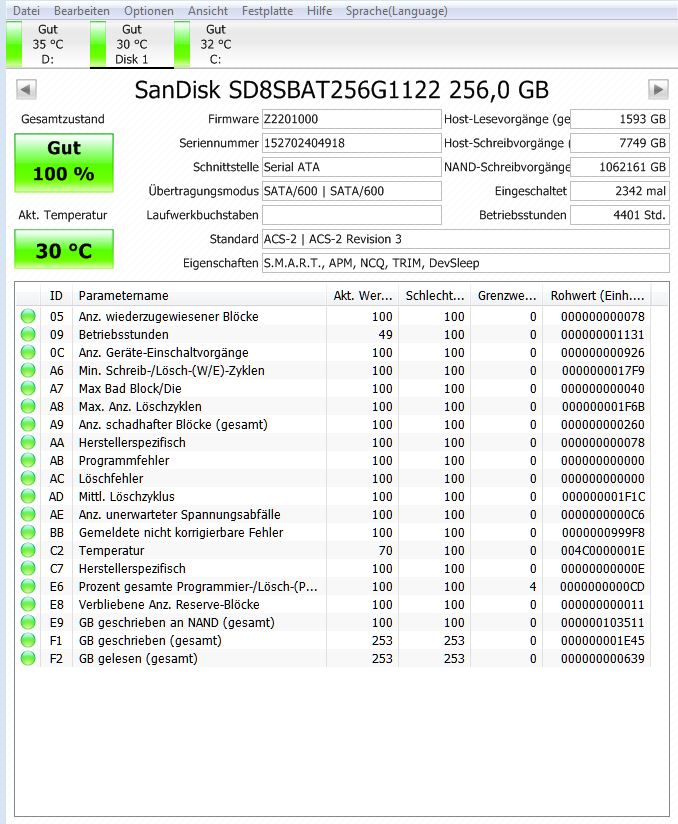Click status dot for attribute AE
The width and height of the screenshot is (678, 824).
pos(28,514)
